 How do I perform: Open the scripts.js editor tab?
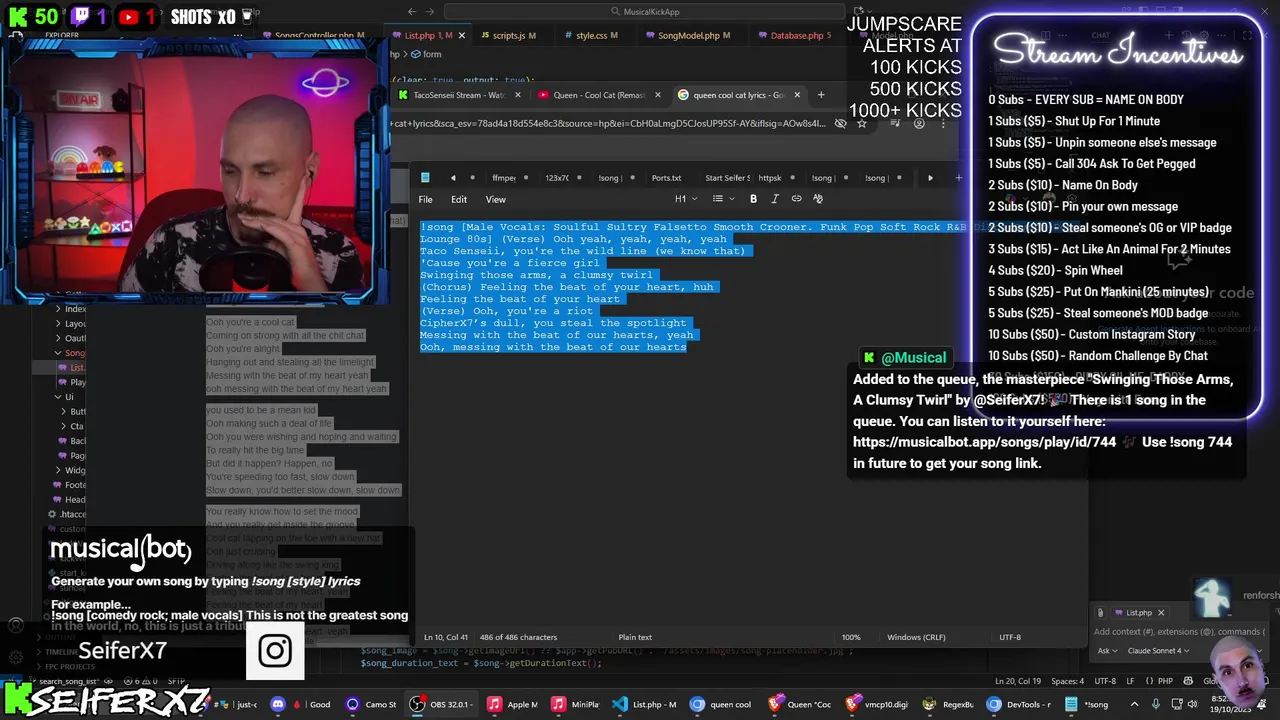(508, 35)
